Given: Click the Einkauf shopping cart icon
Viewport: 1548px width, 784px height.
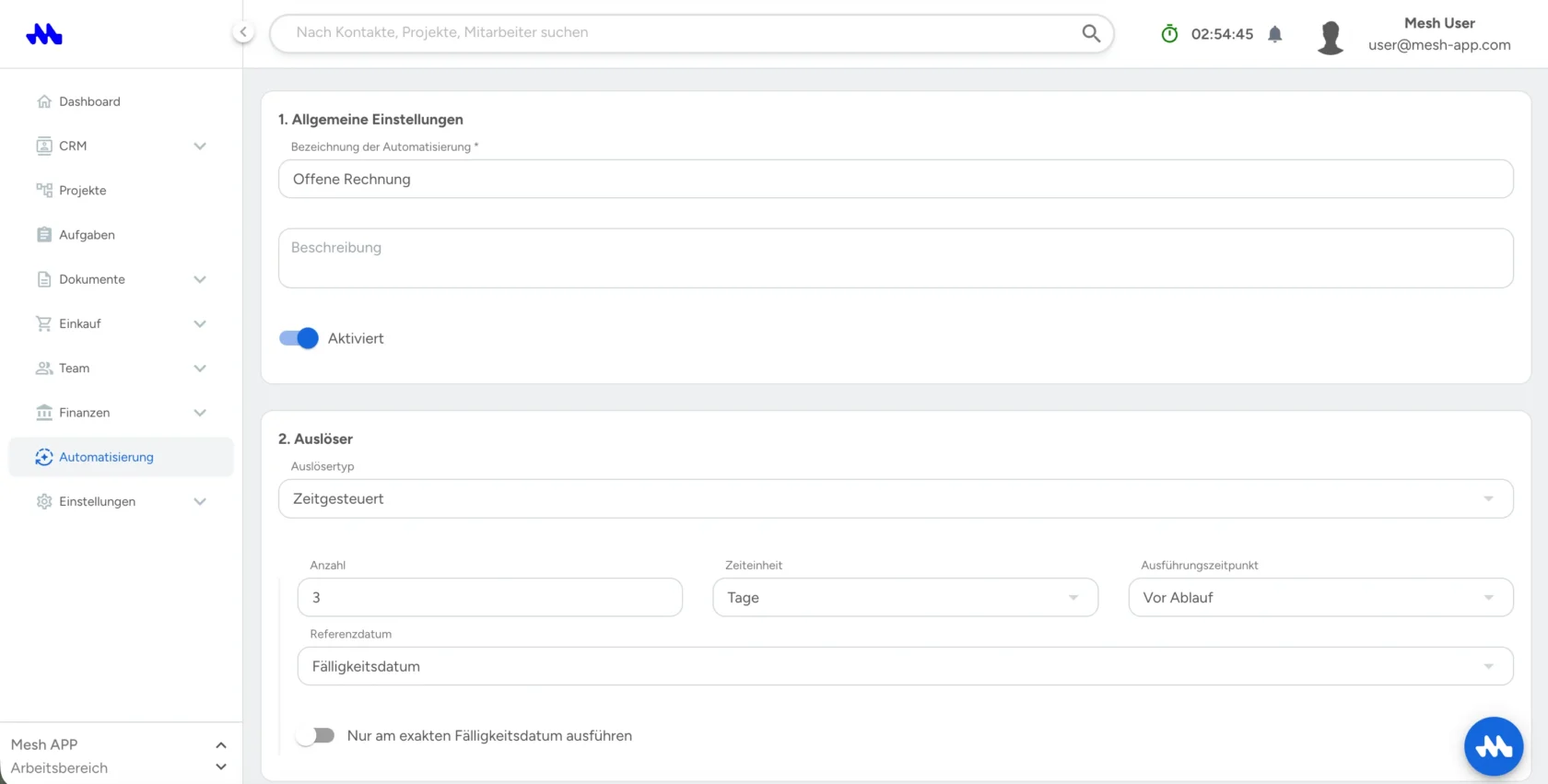Looking at the screenshot, I should [44, 323].
